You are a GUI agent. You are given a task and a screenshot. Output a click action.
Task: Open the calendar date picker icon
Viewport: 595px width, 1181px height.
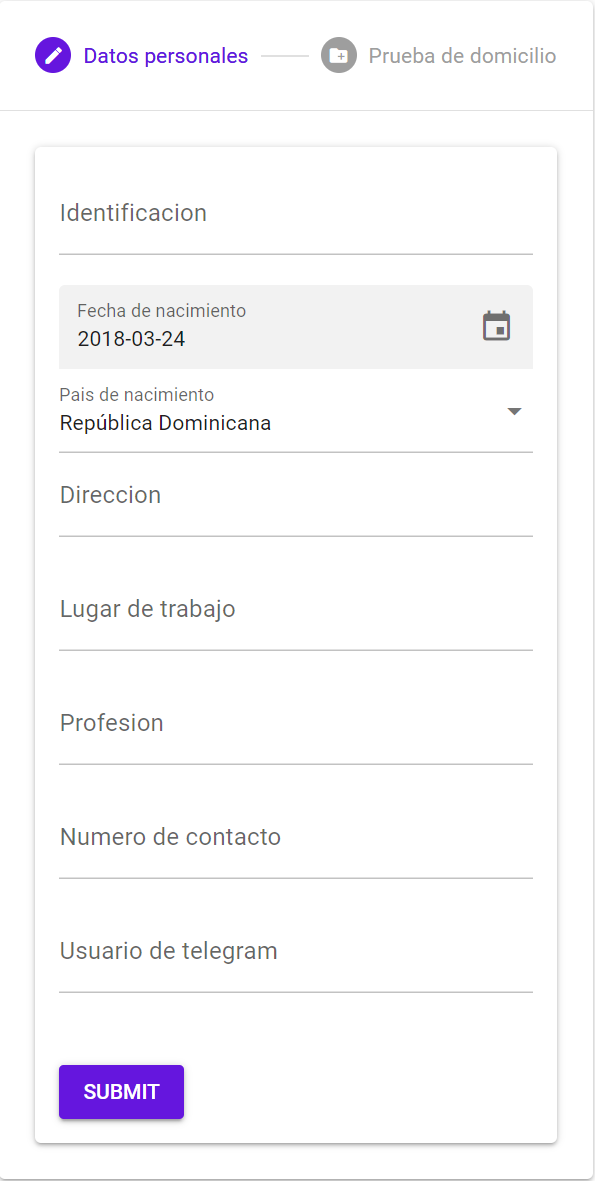496,326
